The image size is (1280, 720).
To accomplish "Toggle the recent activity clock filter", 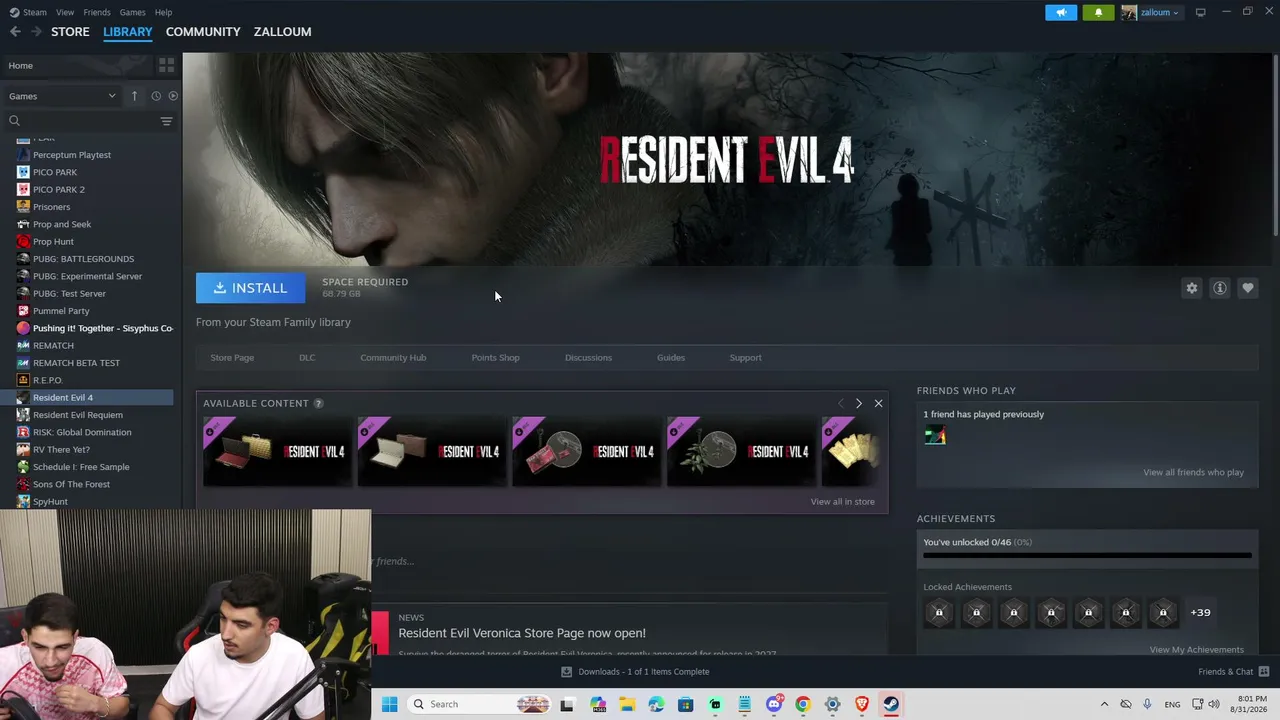I will tap(156, 96).
